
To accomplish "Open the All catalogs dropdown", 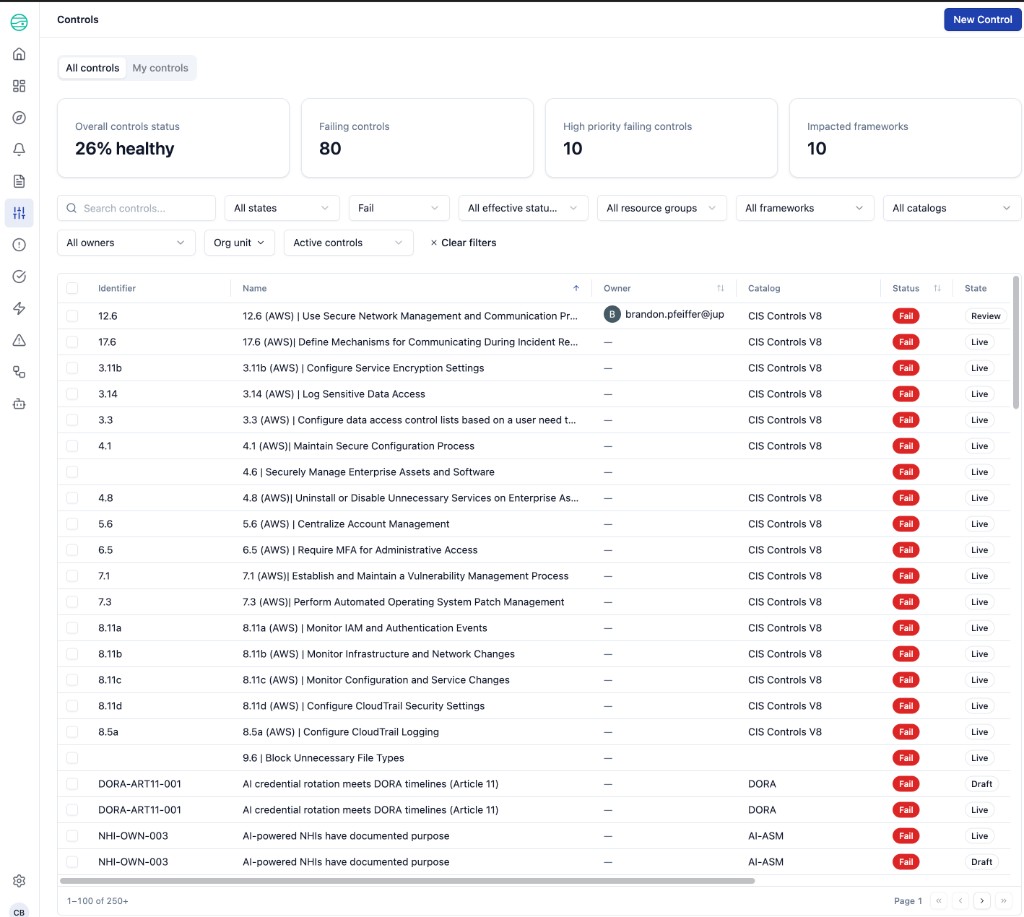I will [952, 208].
